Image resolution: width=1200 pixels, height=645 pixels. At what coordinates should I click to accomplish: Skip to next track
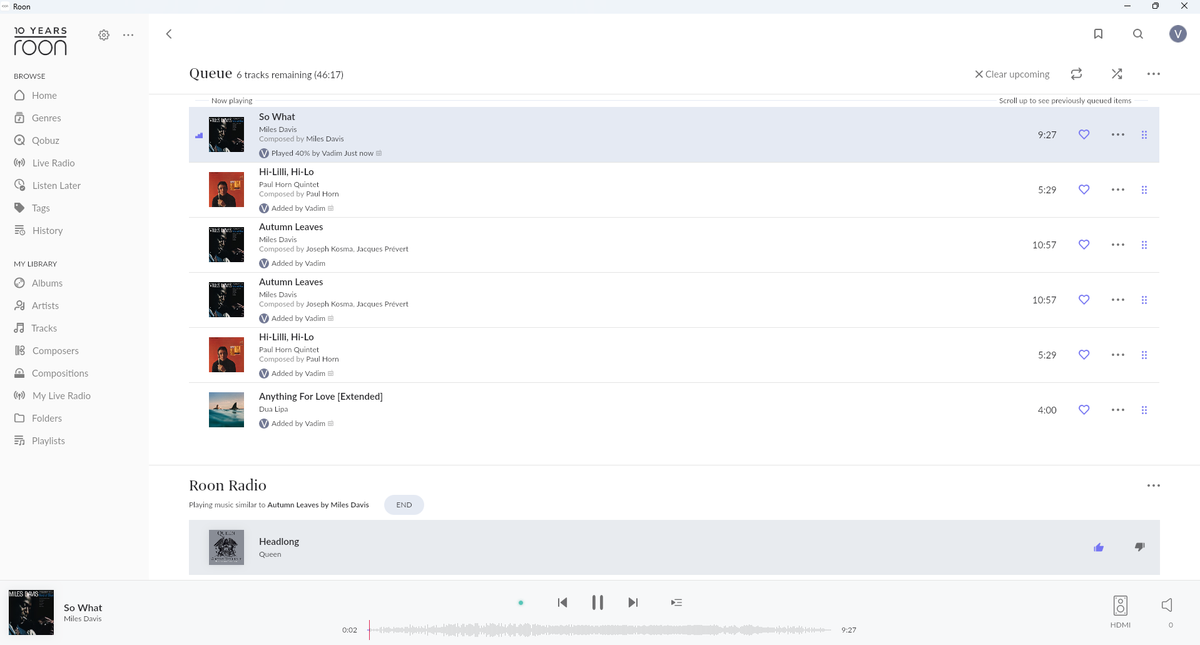[633, 602]
